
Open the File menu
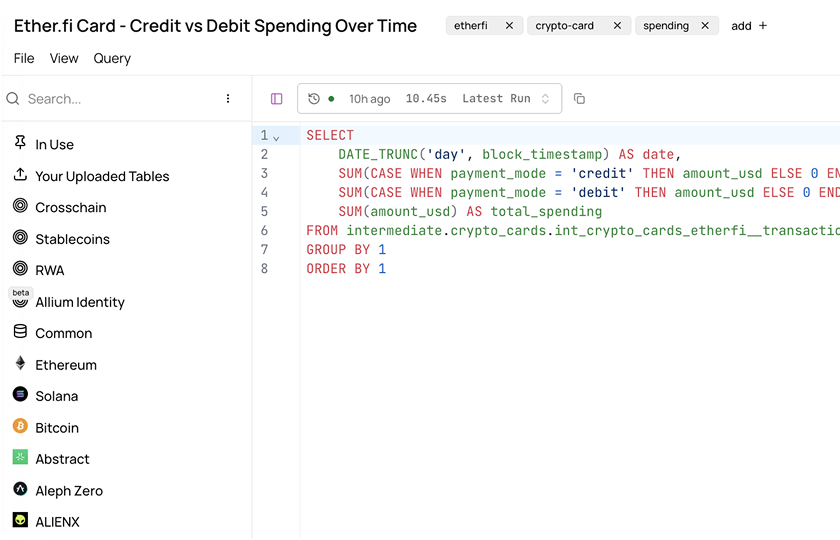(24, 58)
